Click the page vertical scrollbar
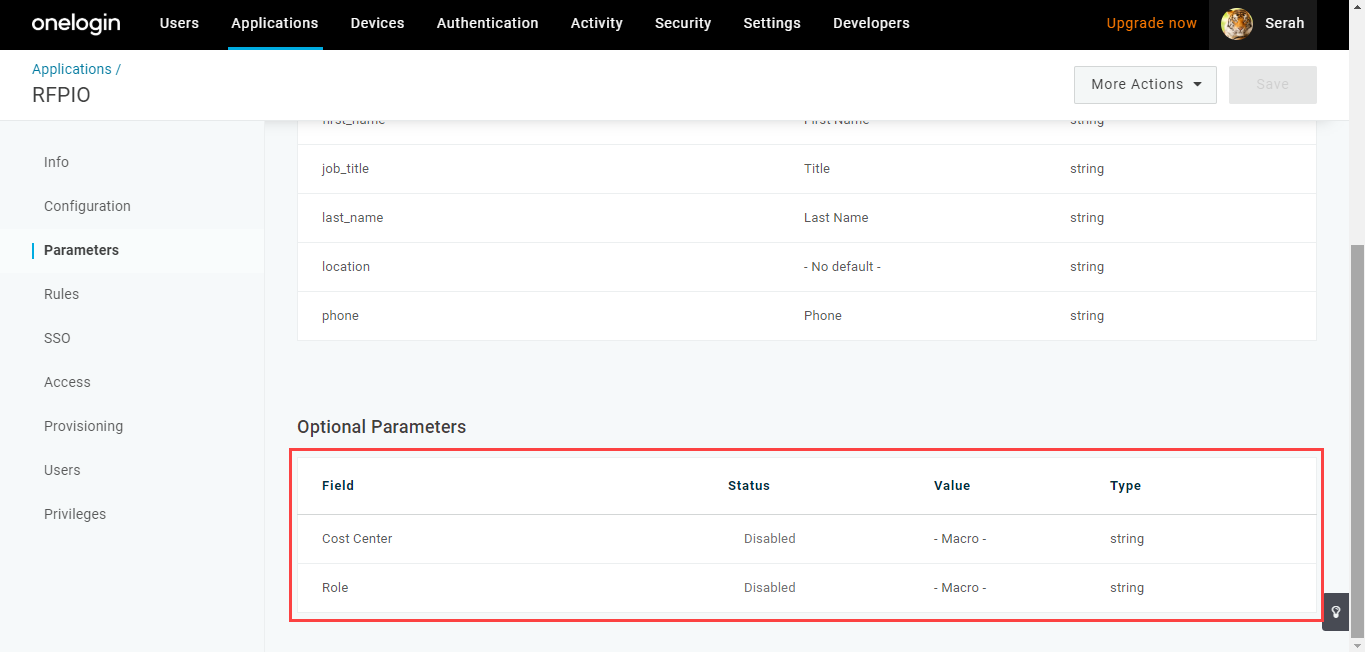1365x652 pixels. [1357, 440]
